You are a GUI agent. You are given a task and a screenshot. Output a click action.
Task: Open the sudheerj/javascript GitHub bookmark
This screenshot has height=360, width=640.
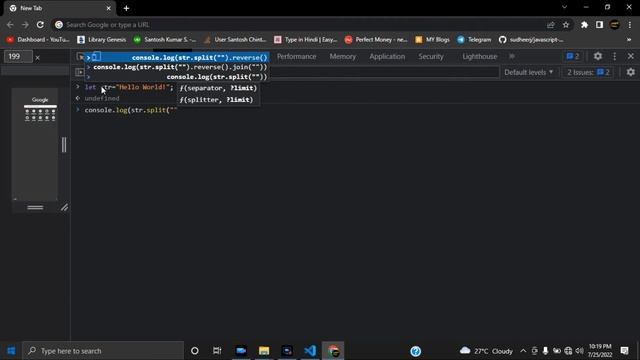(531, 40)
